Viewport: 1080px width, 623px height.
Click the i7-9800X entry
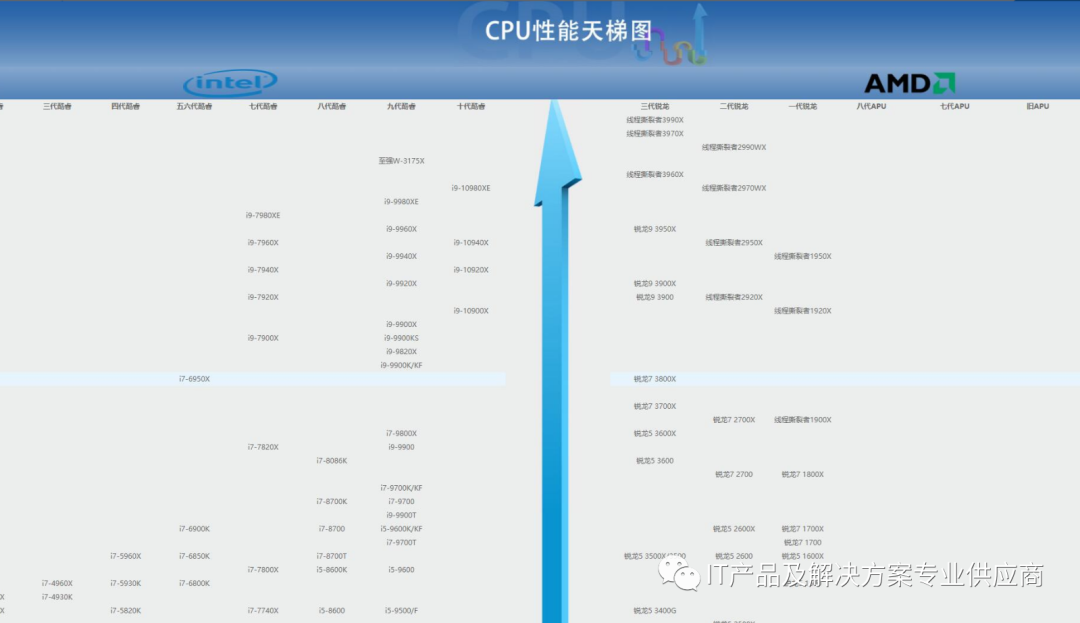402,434
